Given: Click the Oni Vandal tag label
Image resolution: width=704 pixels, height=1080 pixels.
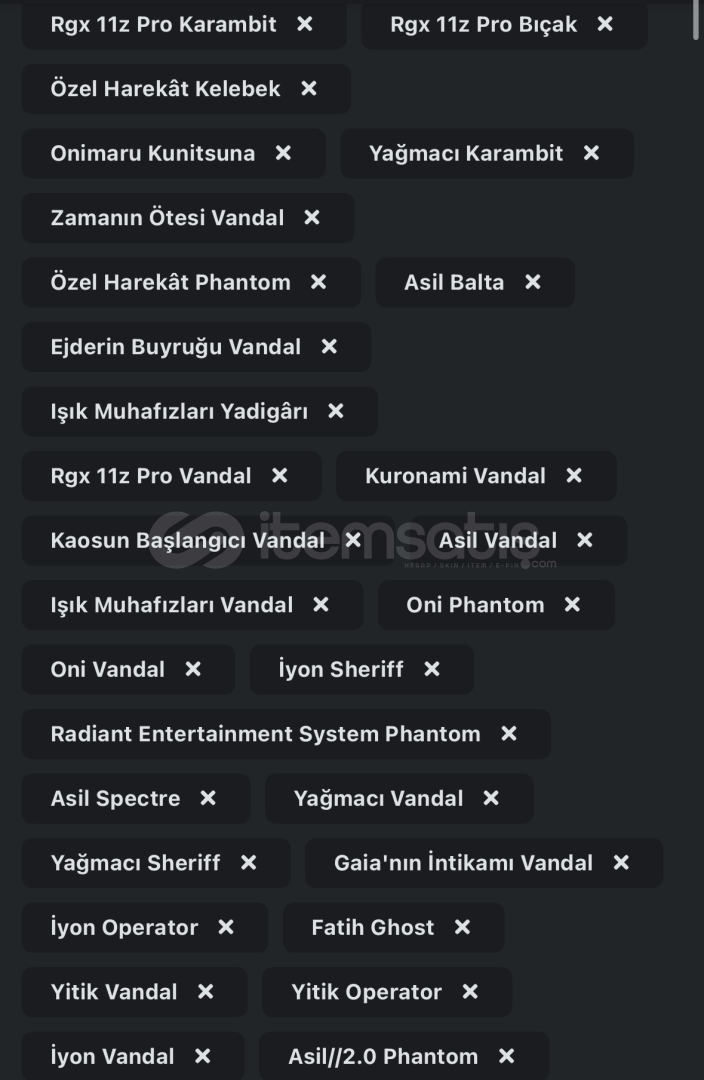Looking at the screenshot, I should click(107, 669).
